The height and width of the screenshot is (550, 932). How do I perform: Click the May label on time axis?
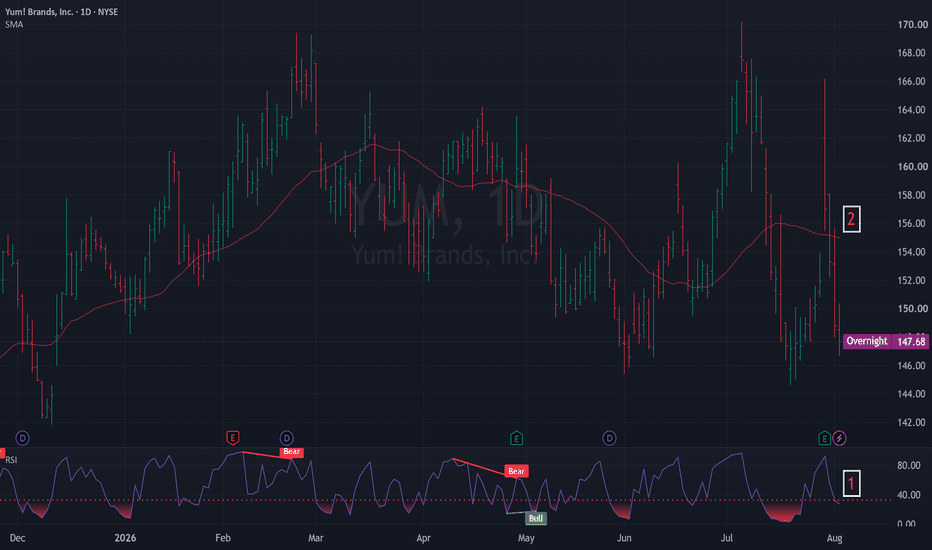(526, 538)
